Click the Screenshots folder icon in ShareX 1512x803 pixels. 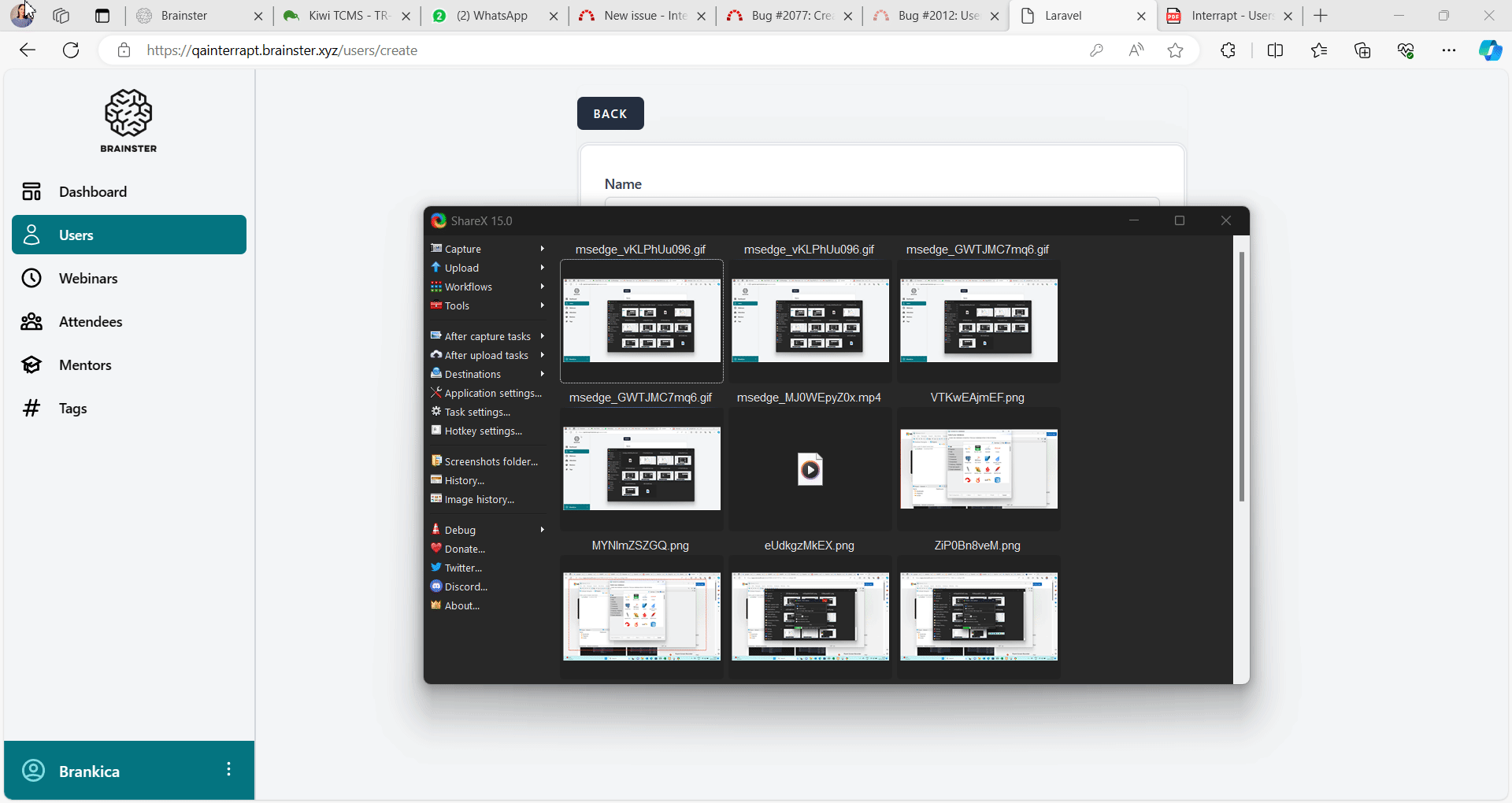click(436, 461)
